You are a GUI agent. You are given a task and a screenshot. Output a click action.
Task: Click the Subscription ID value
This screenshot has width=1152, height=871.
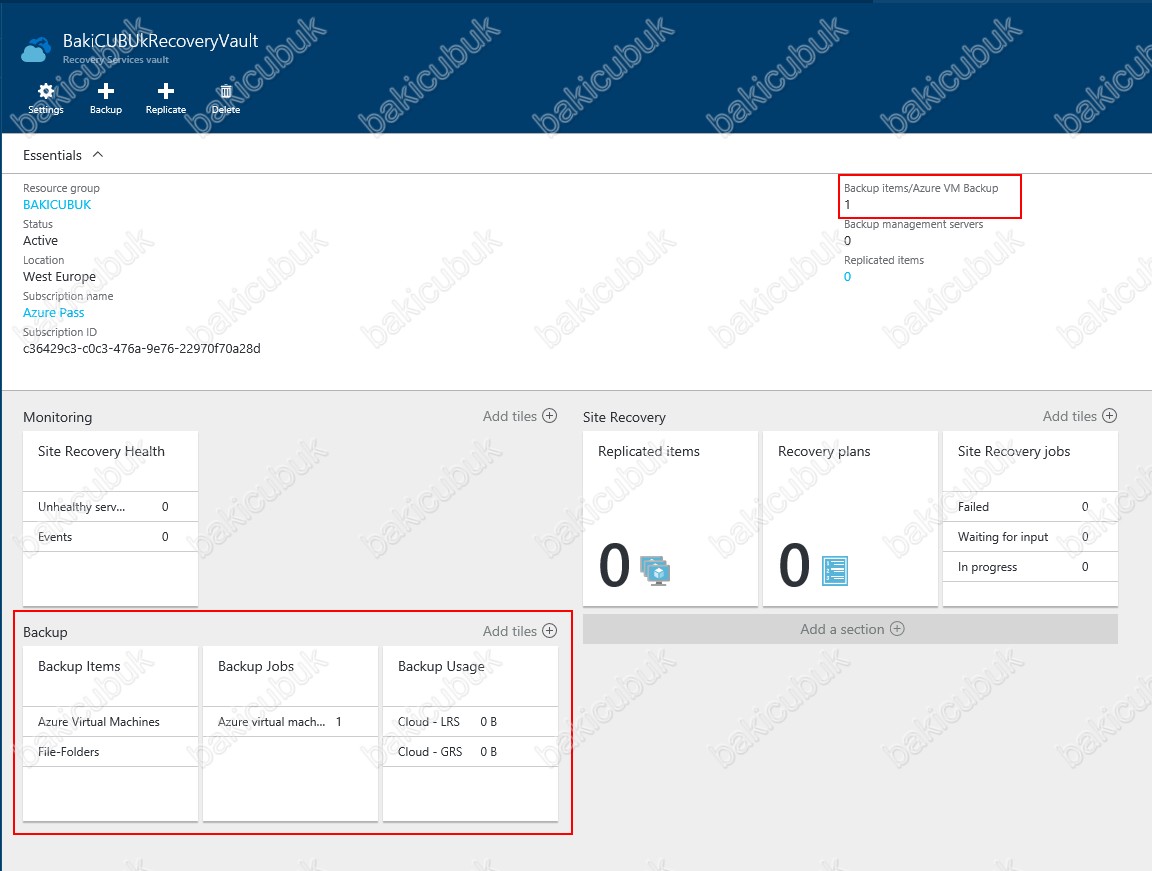click(142, 349)
